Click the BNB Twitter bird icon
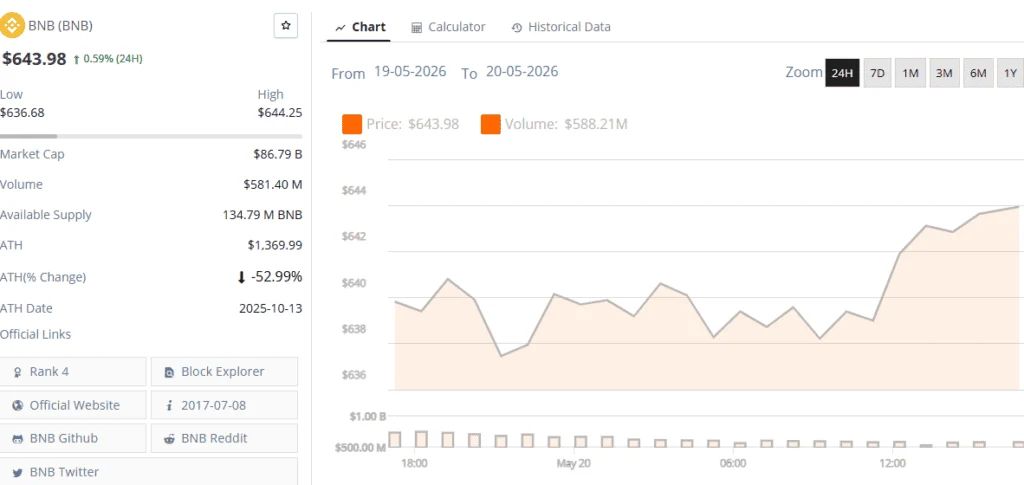This screenshot has width=1024, height=485. (18, 472)
